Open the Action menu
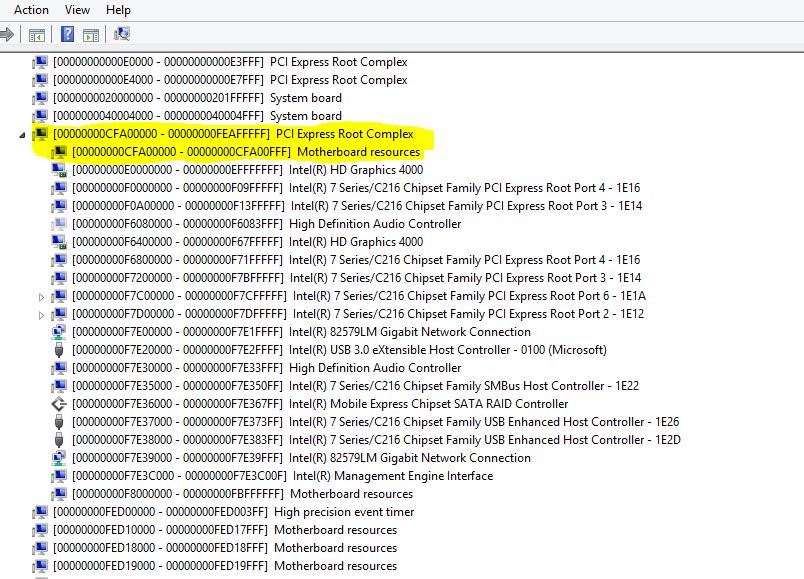The width and height of the screenshot is (804, 579). coord(31,10)
